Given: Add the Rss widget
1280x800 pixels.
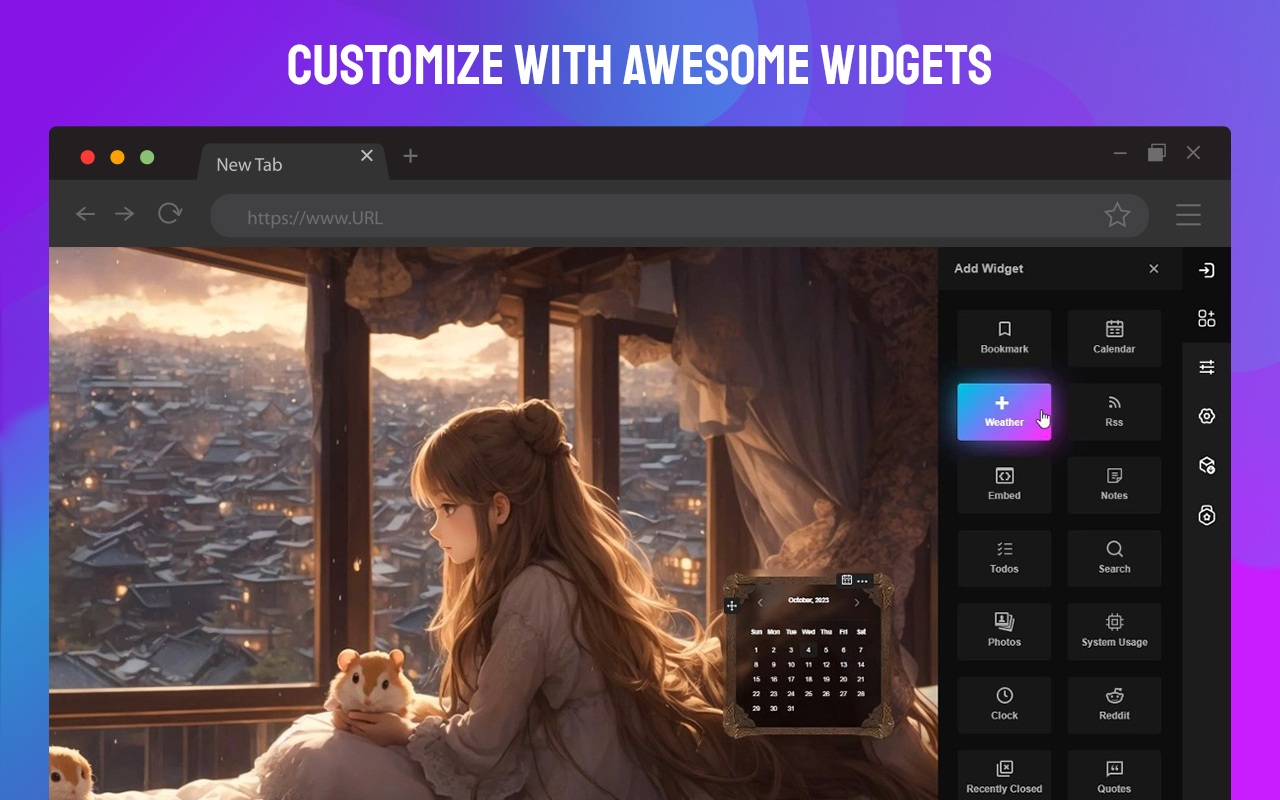Looking at the screenshot, I should click(x=1113, y=411).
